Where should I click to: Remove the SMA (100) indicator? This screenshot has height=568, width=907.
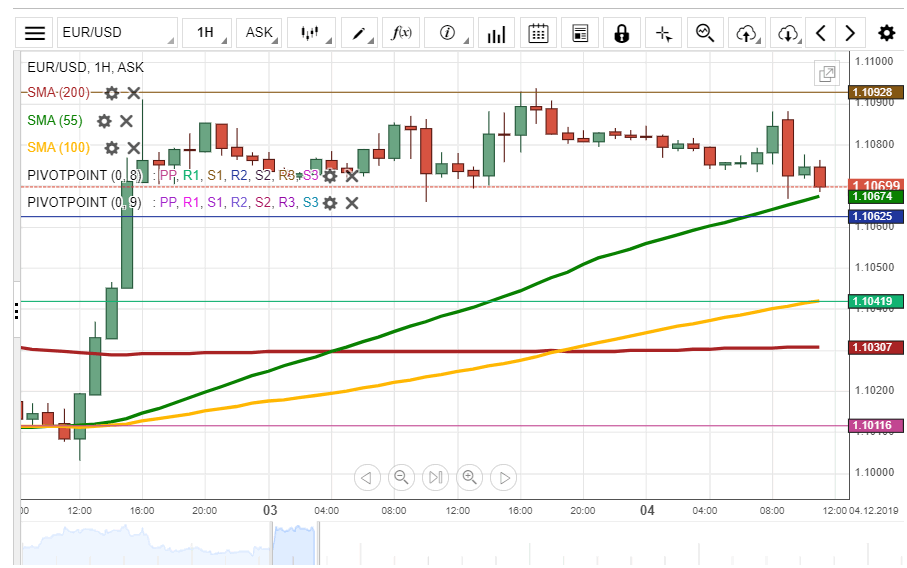[x=133, y=148]
